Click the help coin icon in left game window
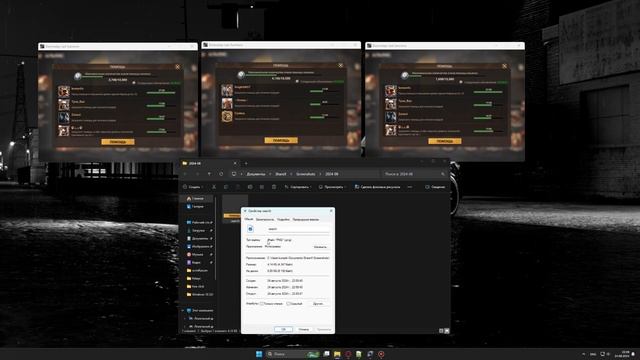This screenshot has height=360, width=640. (78, 76)
